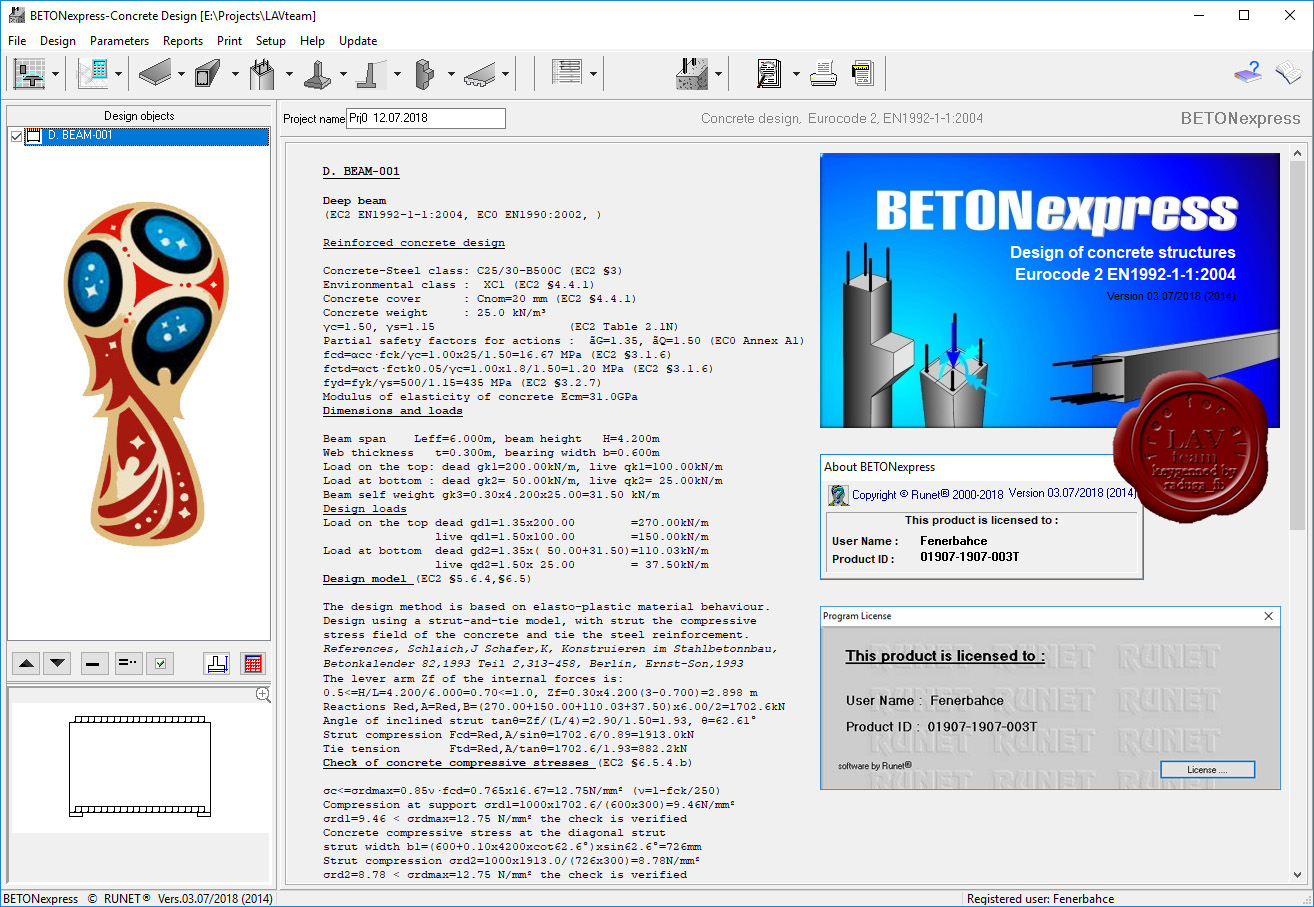This screenshot has width=1314, height=907.
Task: Click the report preview document icon
Action: point(769,73)
